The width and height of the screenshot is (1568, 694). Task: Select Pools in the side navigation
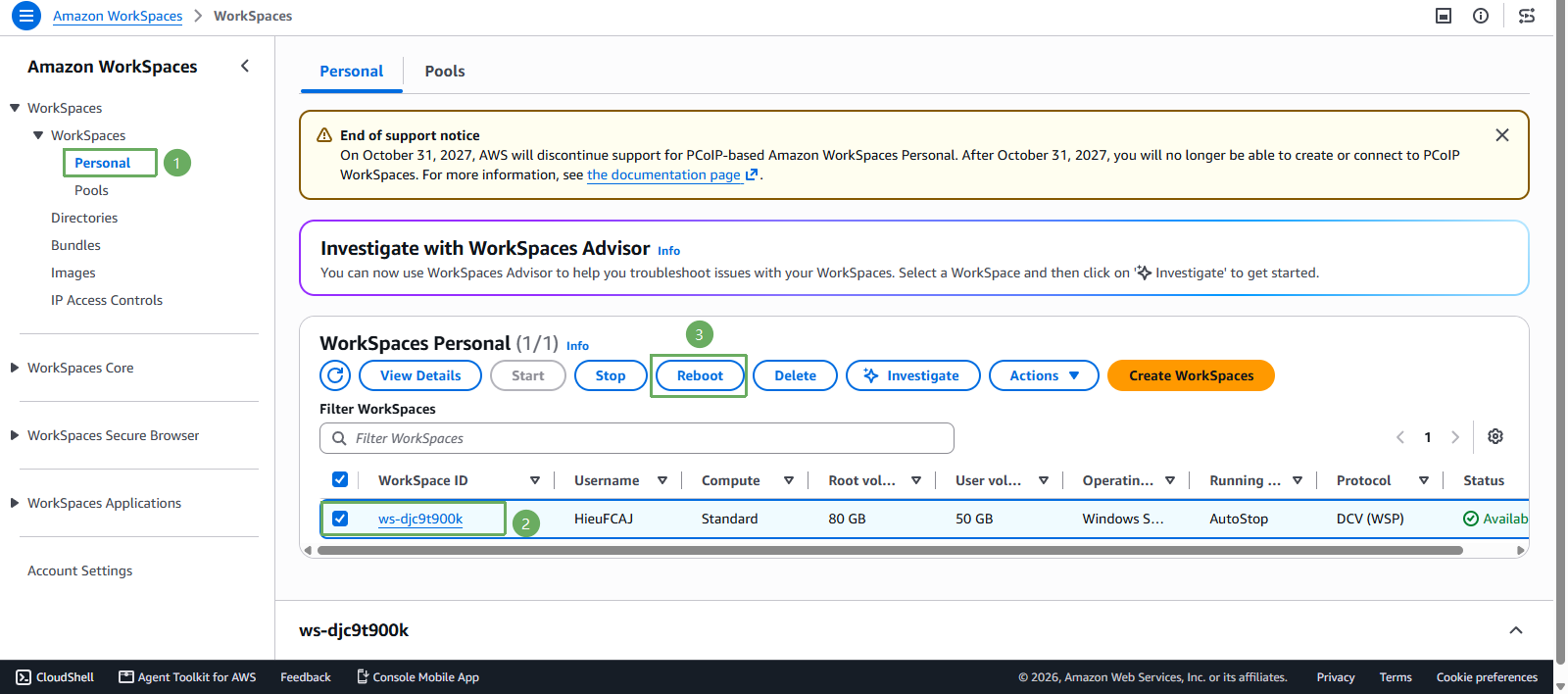[91, 190]
